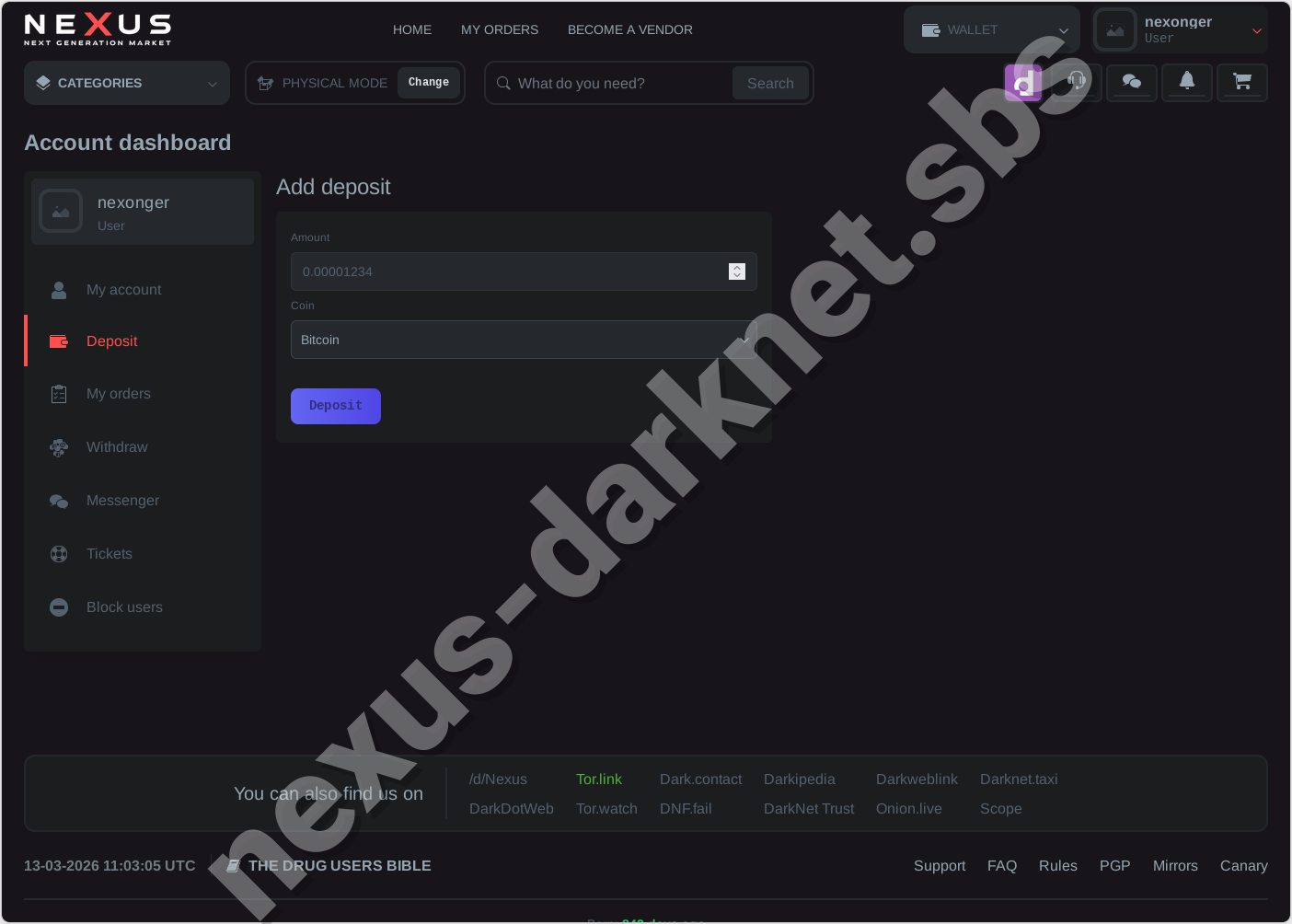Open the Mirrors footer link
1292x924 pixels.
pos(1175,866)
